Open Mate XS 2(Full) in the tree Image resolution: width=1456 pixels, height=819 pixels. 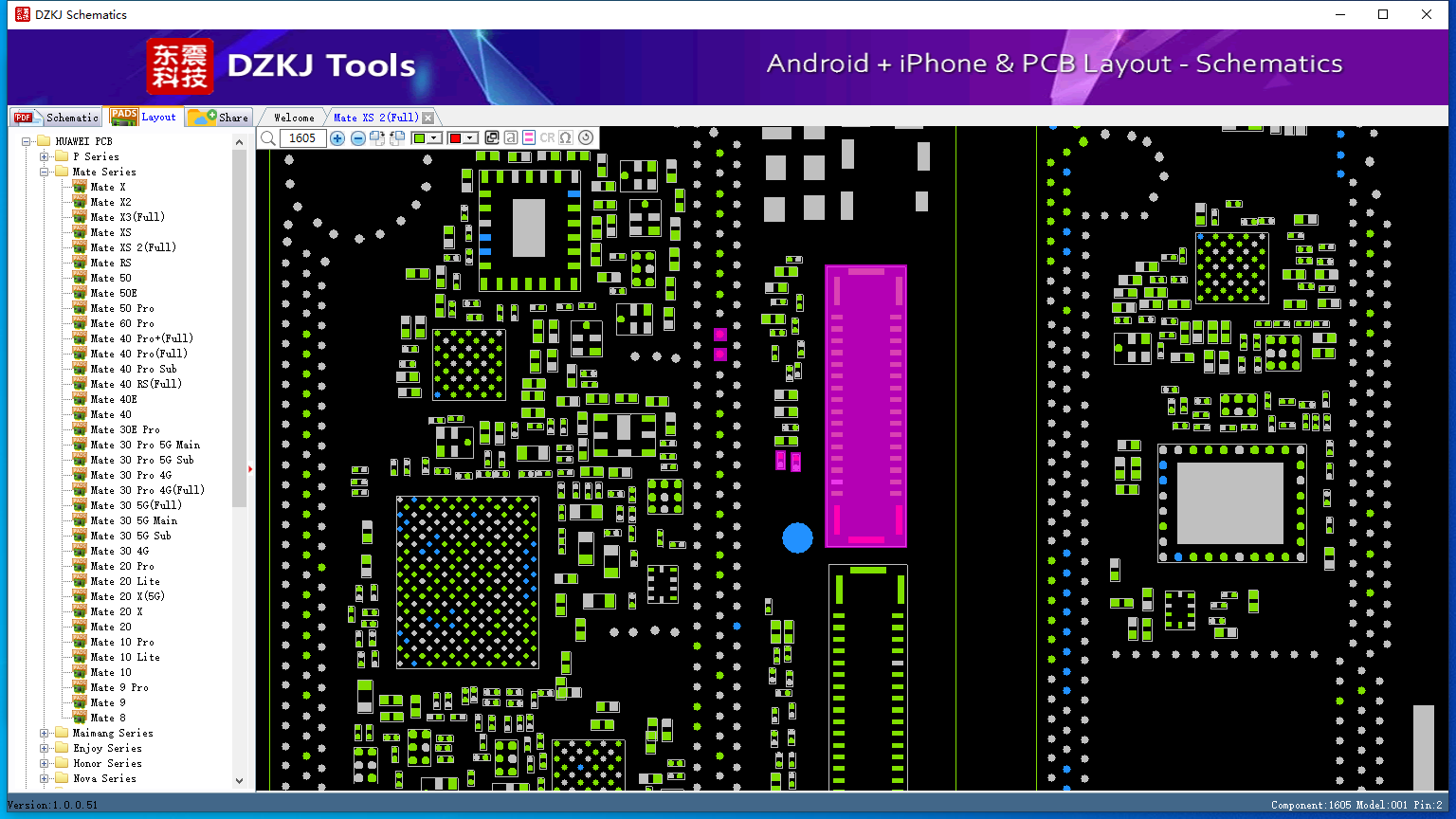134,247
